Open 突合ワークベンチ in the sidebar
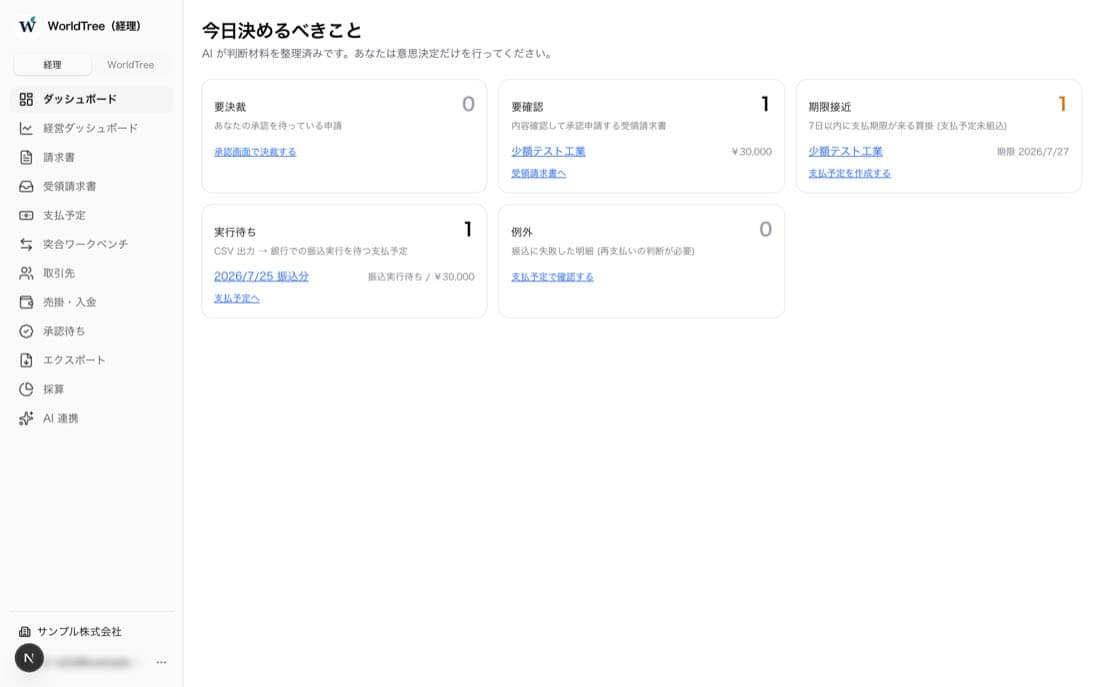 [x=92, y=244]
